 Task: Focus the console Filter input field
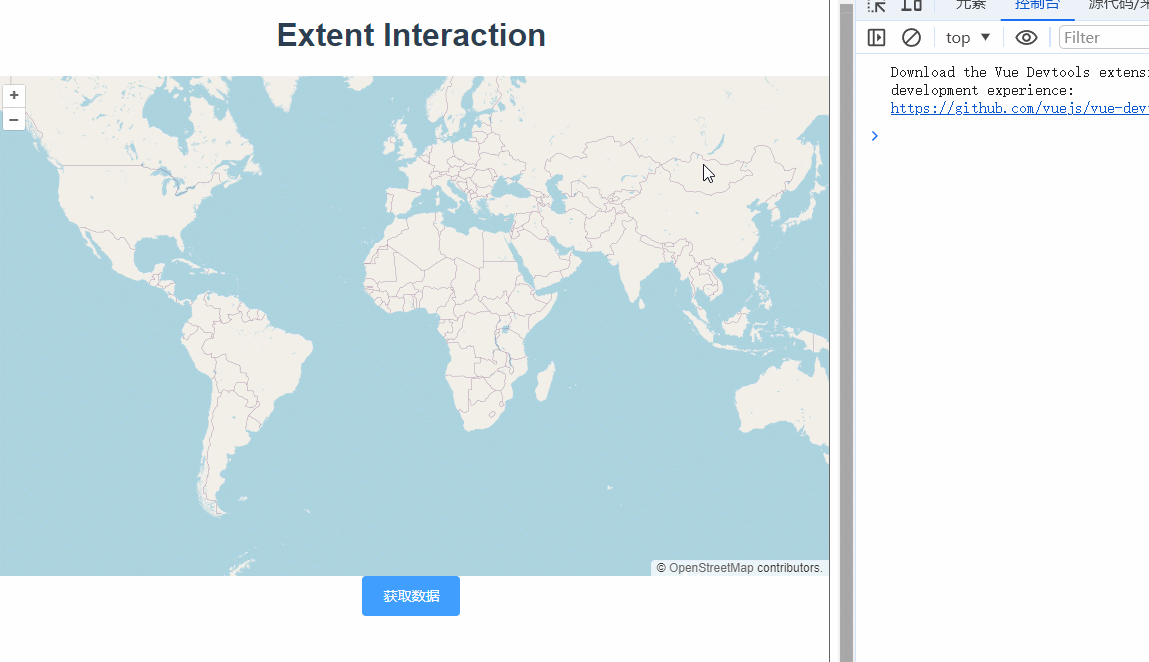click(x=1104, y=37)
